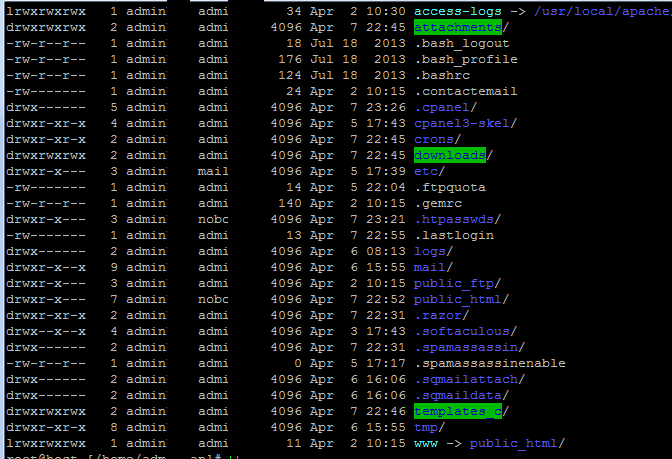Viewport: 672px width, 459px height.
Task: Select the access-logs symlink name
Action: pos(458,11)
